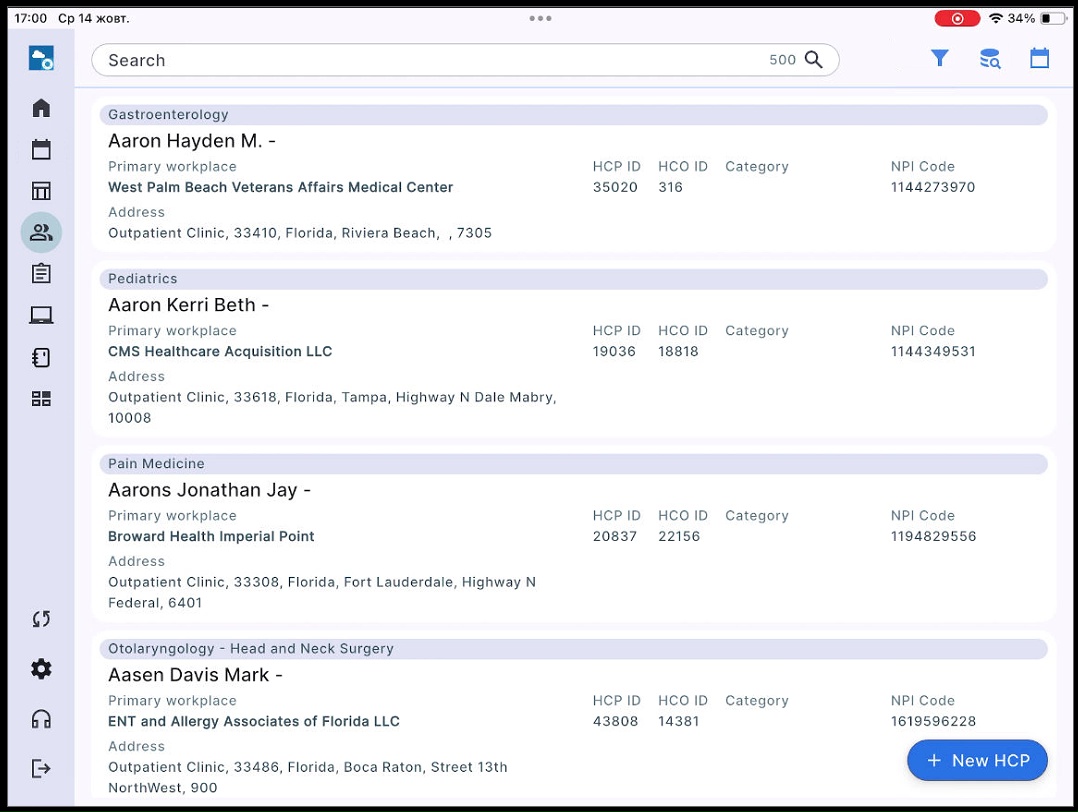Click the three-dot multitasking indicator at top
The height and width of the screenshot is (812, 1078).
point(540,19)
